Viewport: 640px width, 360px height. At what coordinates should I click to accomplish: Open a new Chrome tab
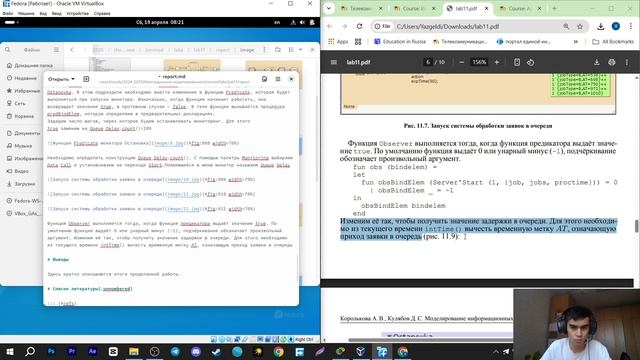[x=554, y=8]
